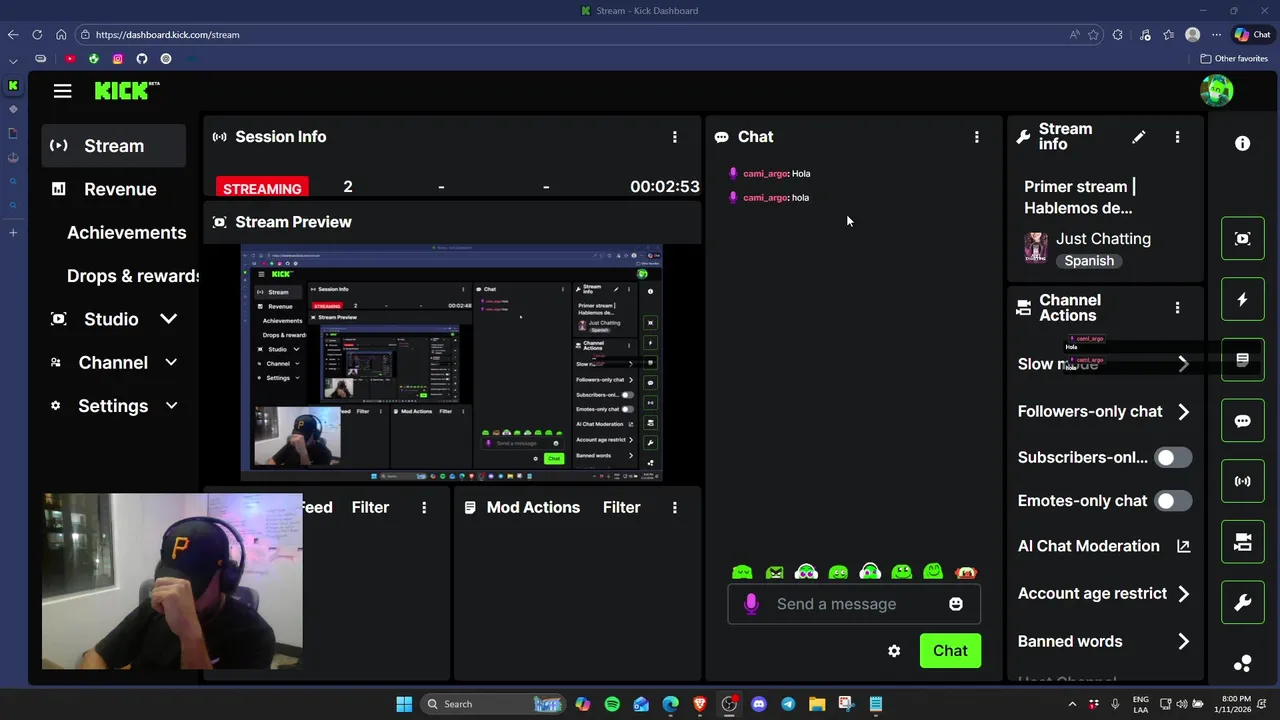Screen dimensions: 1280x720
Task: Click the camera channel actions widget icon
Action: (1242, 542)
